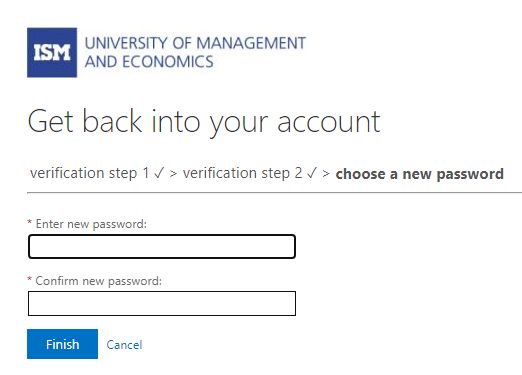
Task: Click the checkmark after verification step 2
Action: [x=312, y=173]
